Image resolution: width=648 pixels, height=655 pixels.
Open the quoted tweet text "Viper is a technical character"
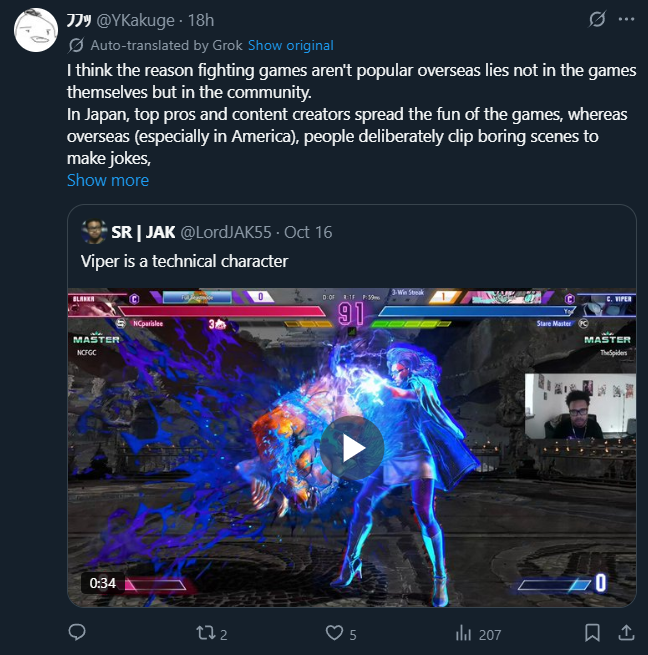(185, 261)
